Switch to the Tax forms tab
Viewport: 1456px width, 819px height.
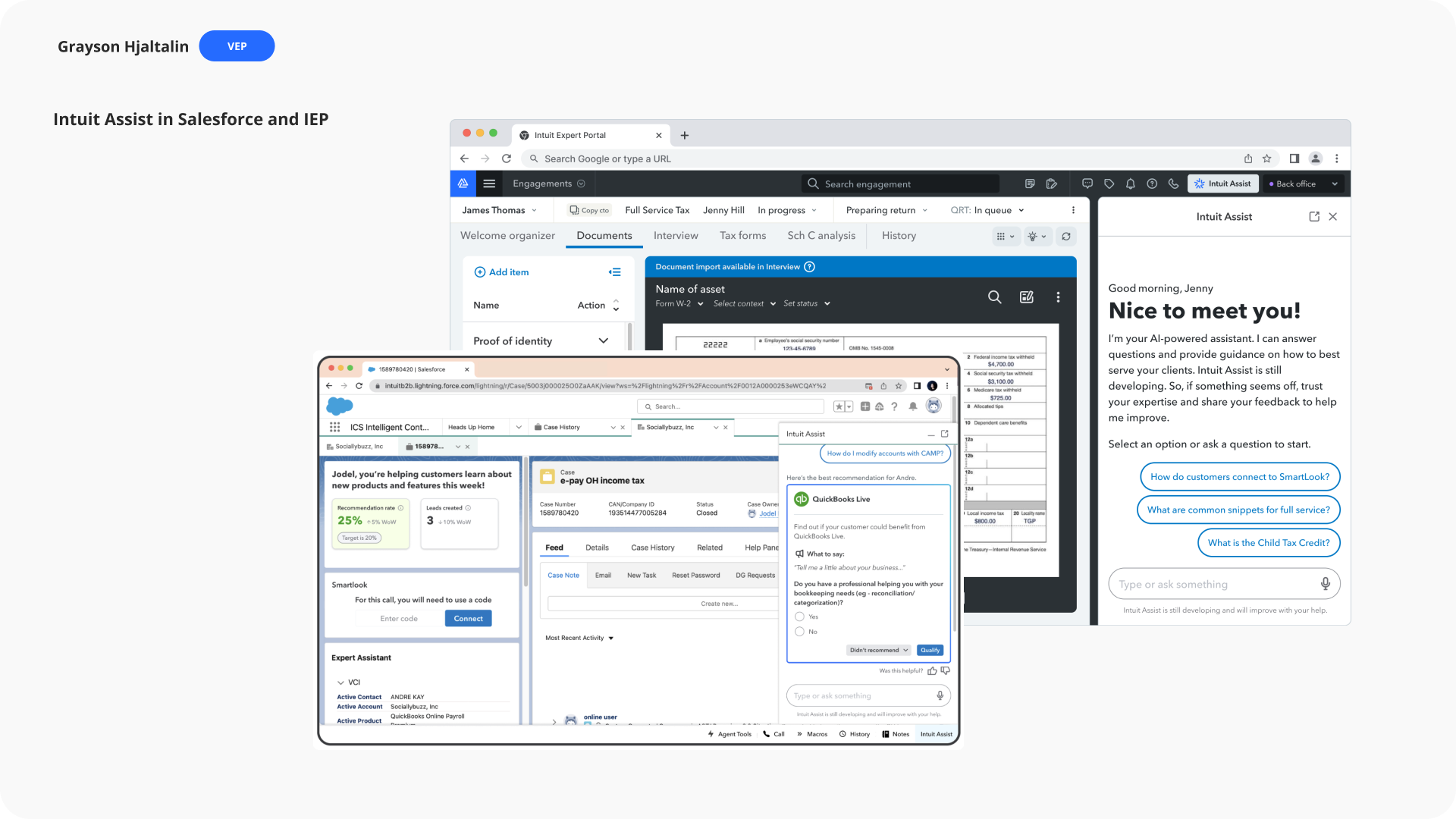pos(742,236)
